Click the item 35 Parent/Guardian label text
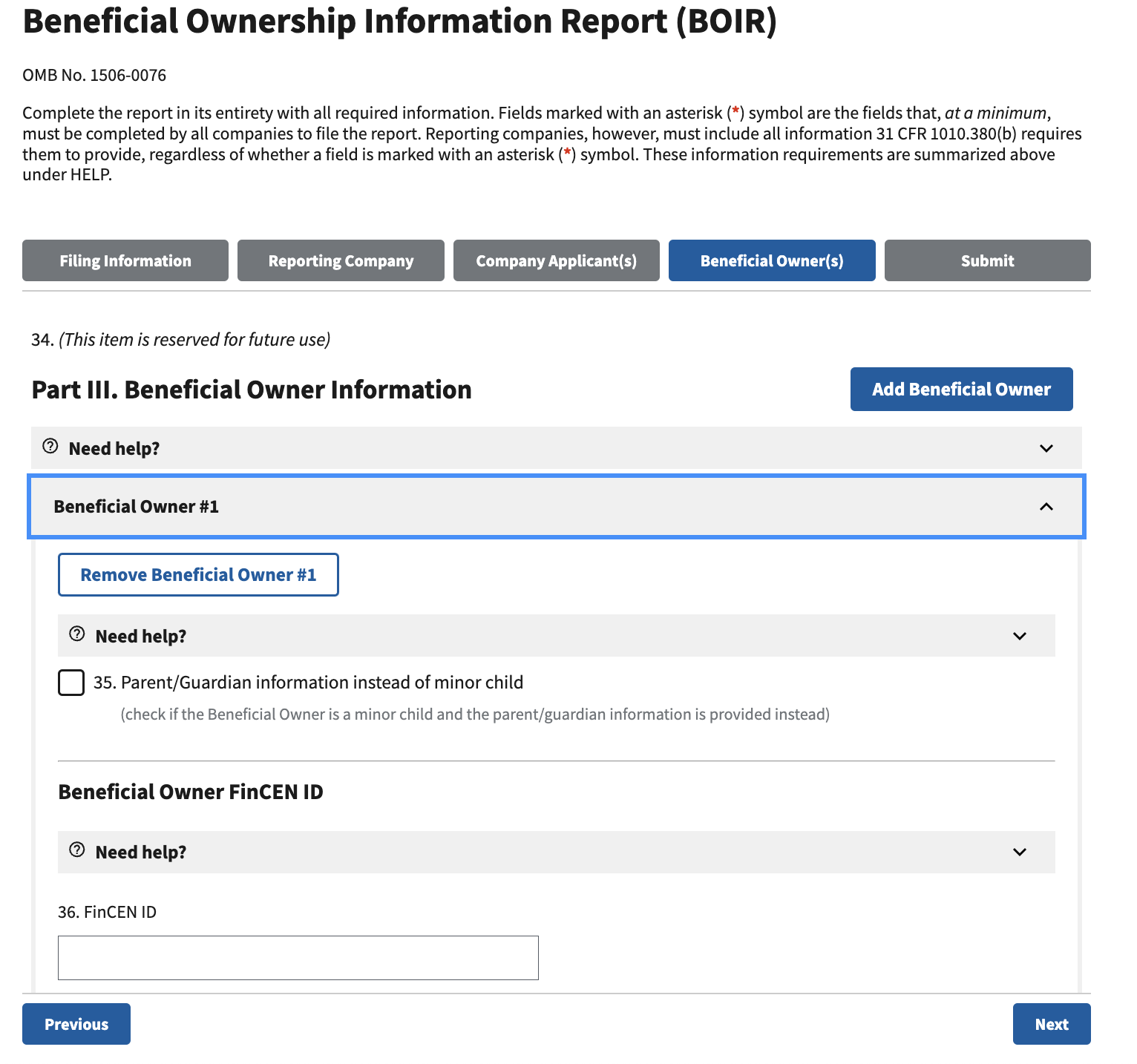 click(x=308, y=683)
